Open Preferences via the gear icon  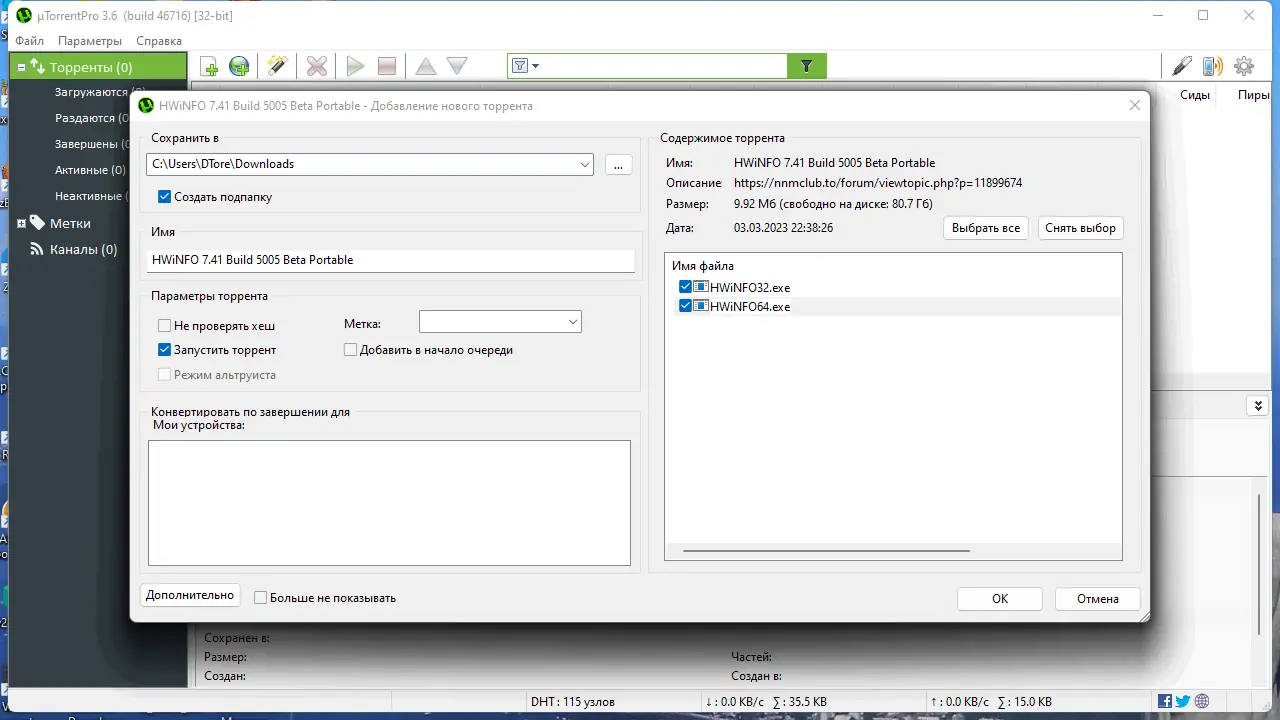point(1243,65)
